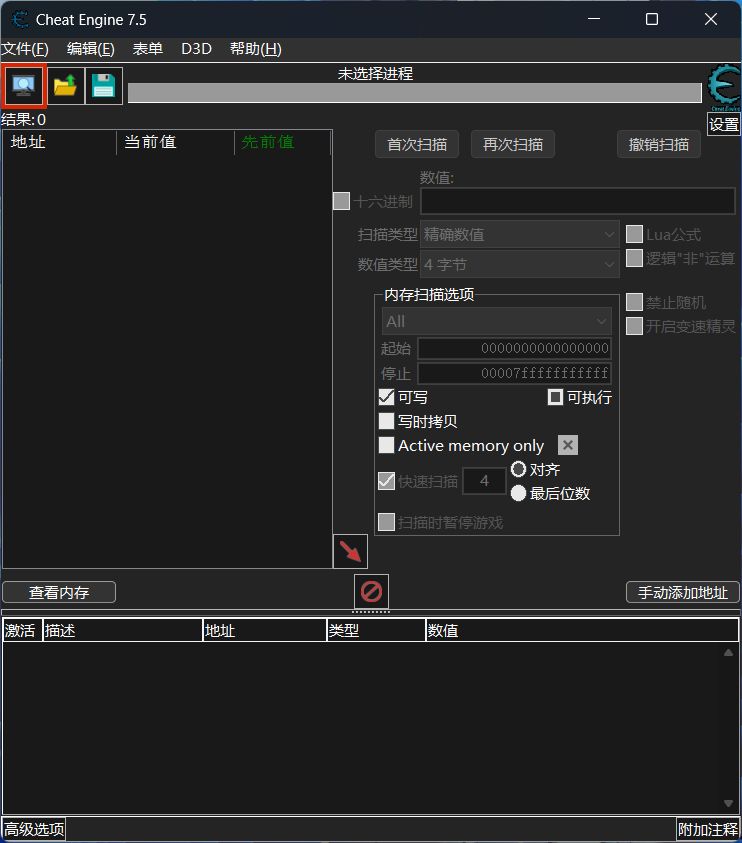The width and height of the screenshot is (742, 843).
Task: Toggle the 可执行 checkbox
Action: (x=555, y=397)
